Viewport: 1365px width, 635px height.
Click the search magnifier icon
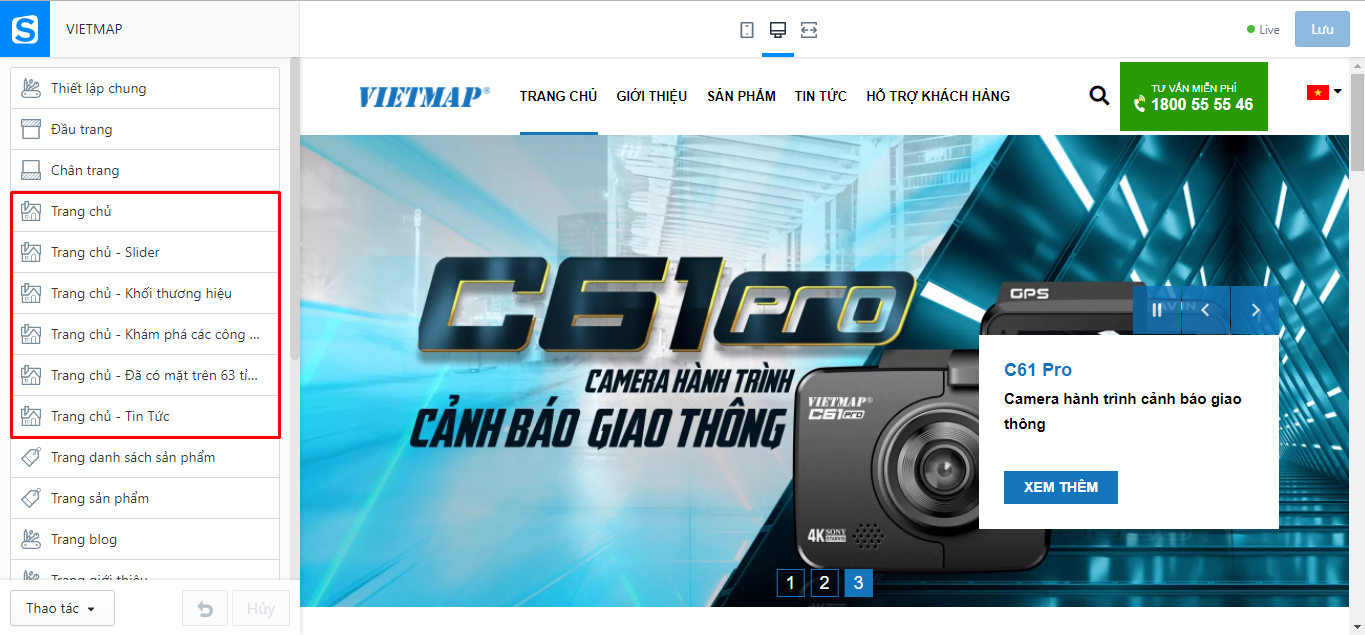pyautogui.click(x=1099, y=96)
